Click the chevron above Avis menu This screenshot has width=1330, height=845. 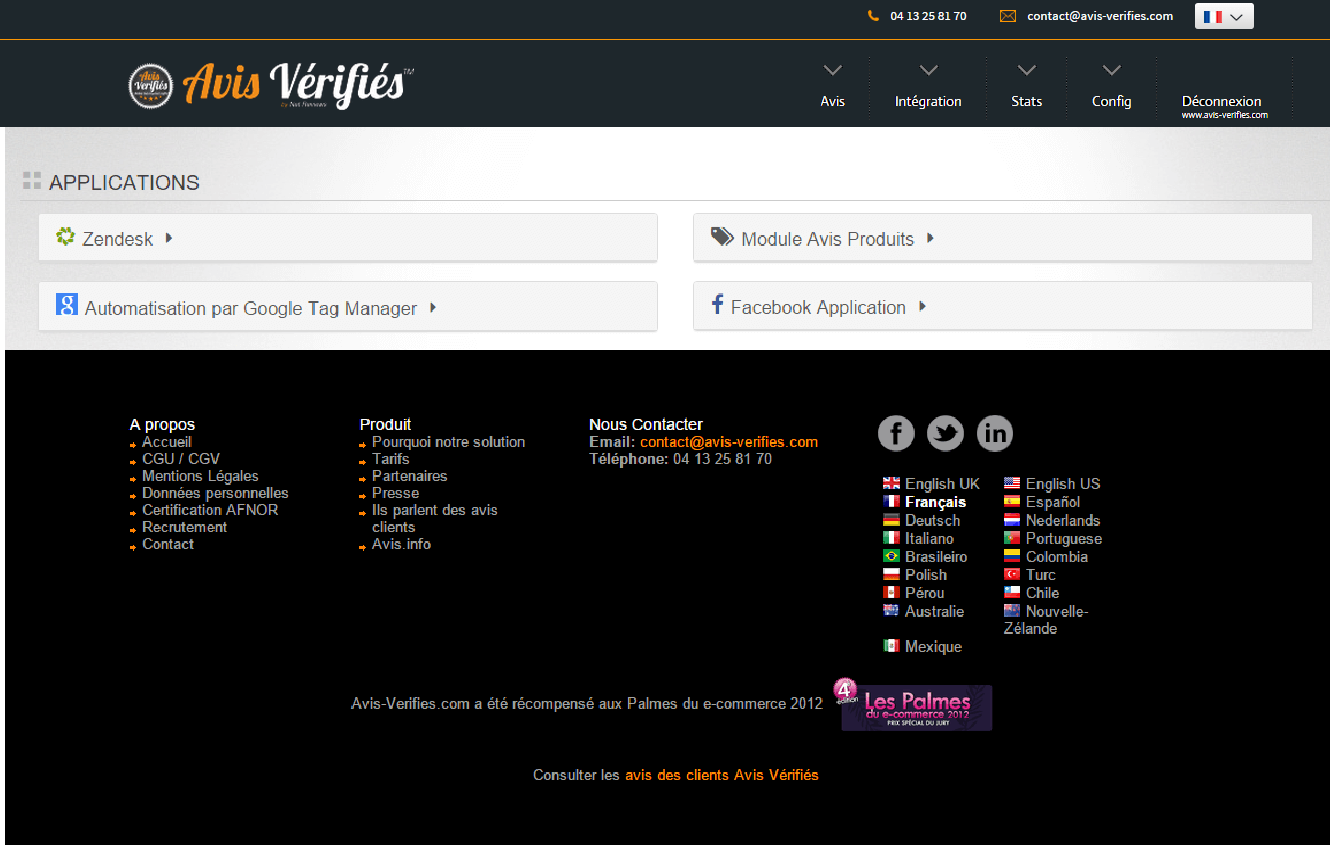coord(832,70)
